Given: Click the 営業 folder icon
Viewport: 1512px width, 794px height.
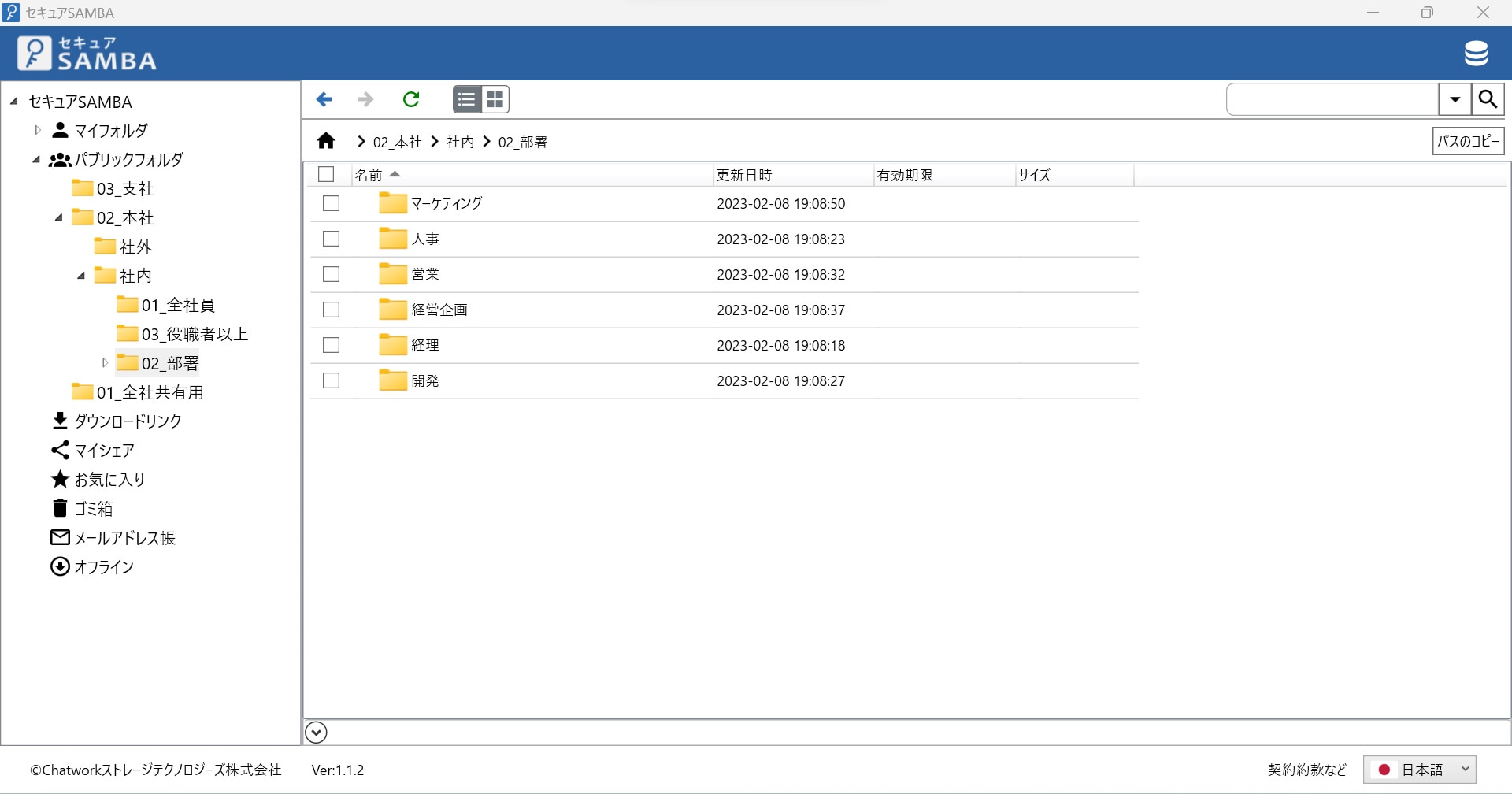Looking at the screenshot, I should point(392,274).
